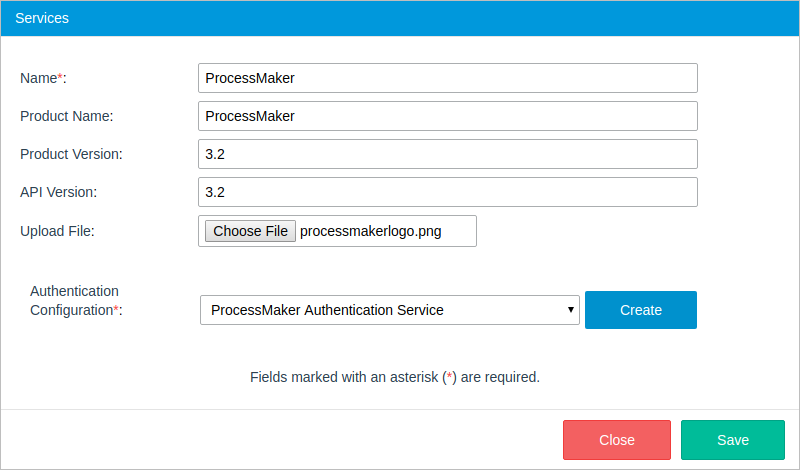The width and height of the screenshot is (800, 470).
Task: Select the Product Name label
Action: pos(67,116)
